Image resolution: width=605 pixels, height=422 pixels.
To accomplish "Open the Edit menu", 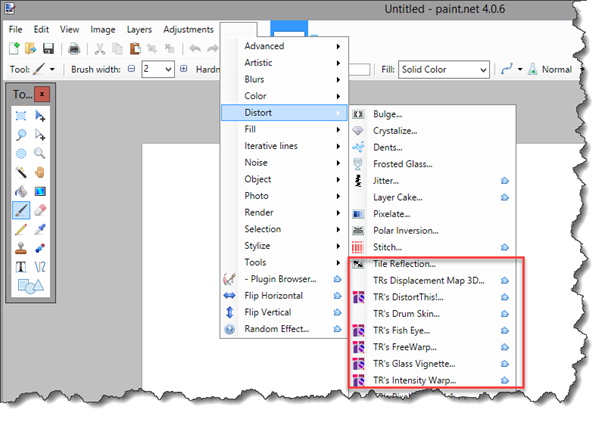I will 41,29.
